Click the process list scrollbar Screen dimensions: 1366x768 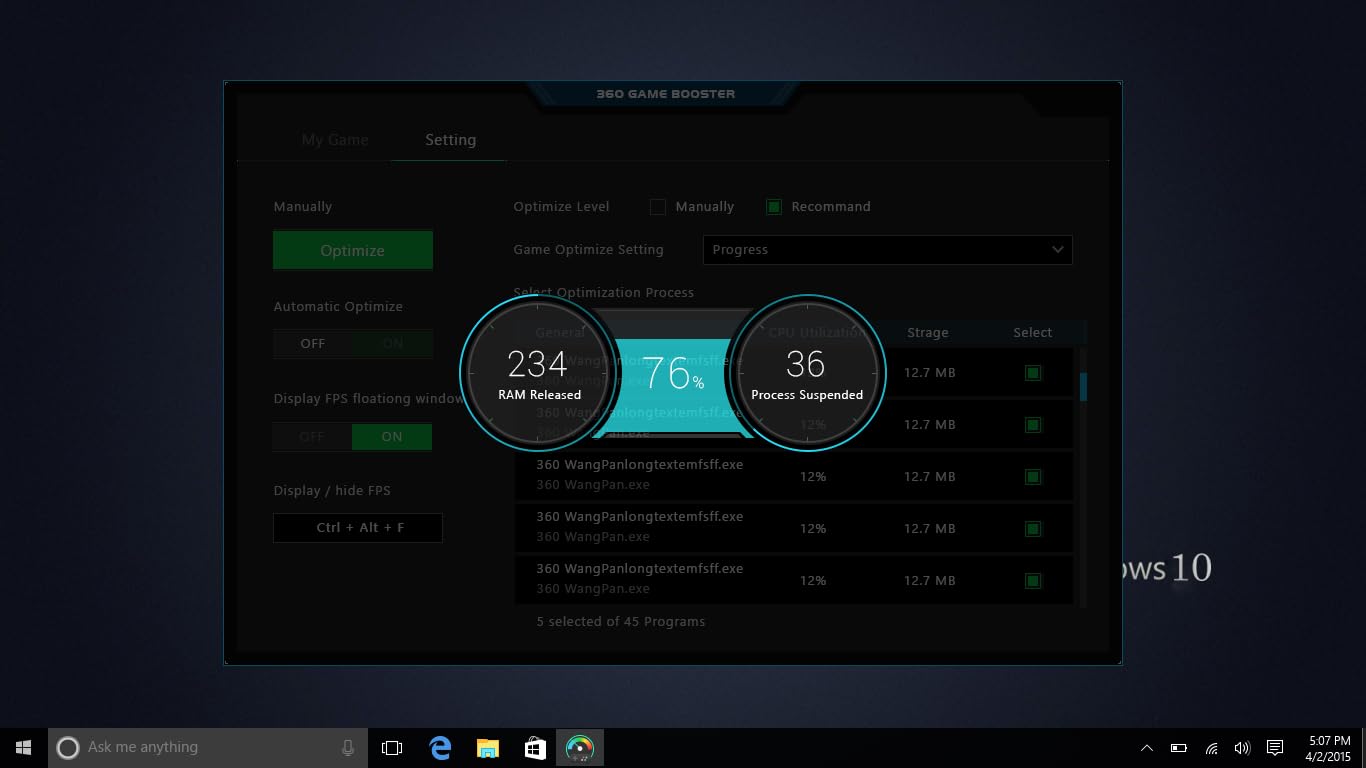click(x=1083, y=385)
